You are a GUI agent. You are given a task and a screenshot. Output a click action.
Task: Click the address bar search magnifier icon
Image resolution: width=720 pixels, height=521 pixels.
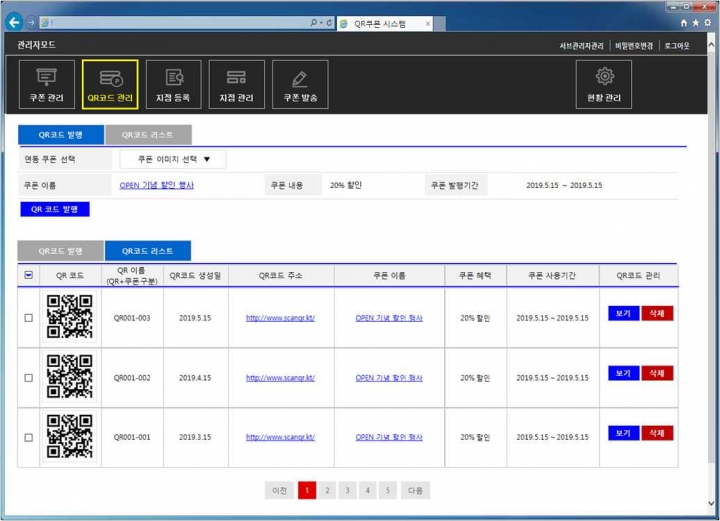coord(314,22)
